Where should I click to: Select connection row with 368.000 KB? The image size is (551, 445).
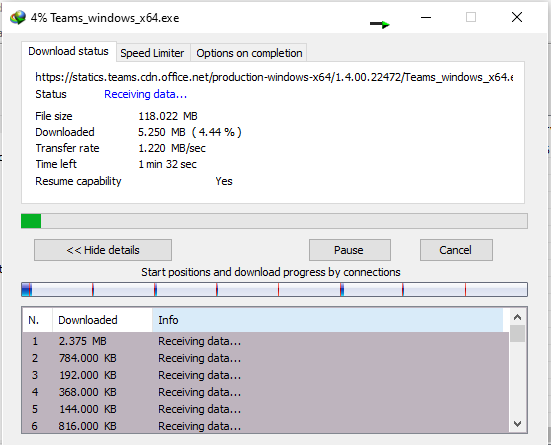(266, 392)
